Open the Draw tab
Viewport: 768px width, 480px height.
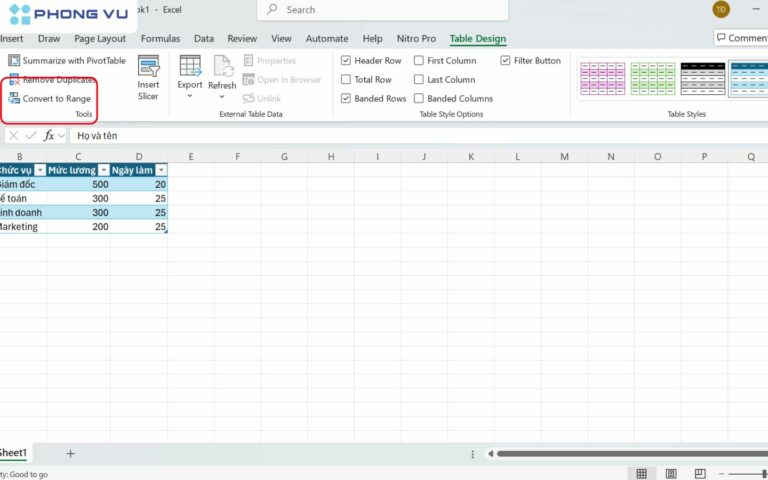(49, 38)
